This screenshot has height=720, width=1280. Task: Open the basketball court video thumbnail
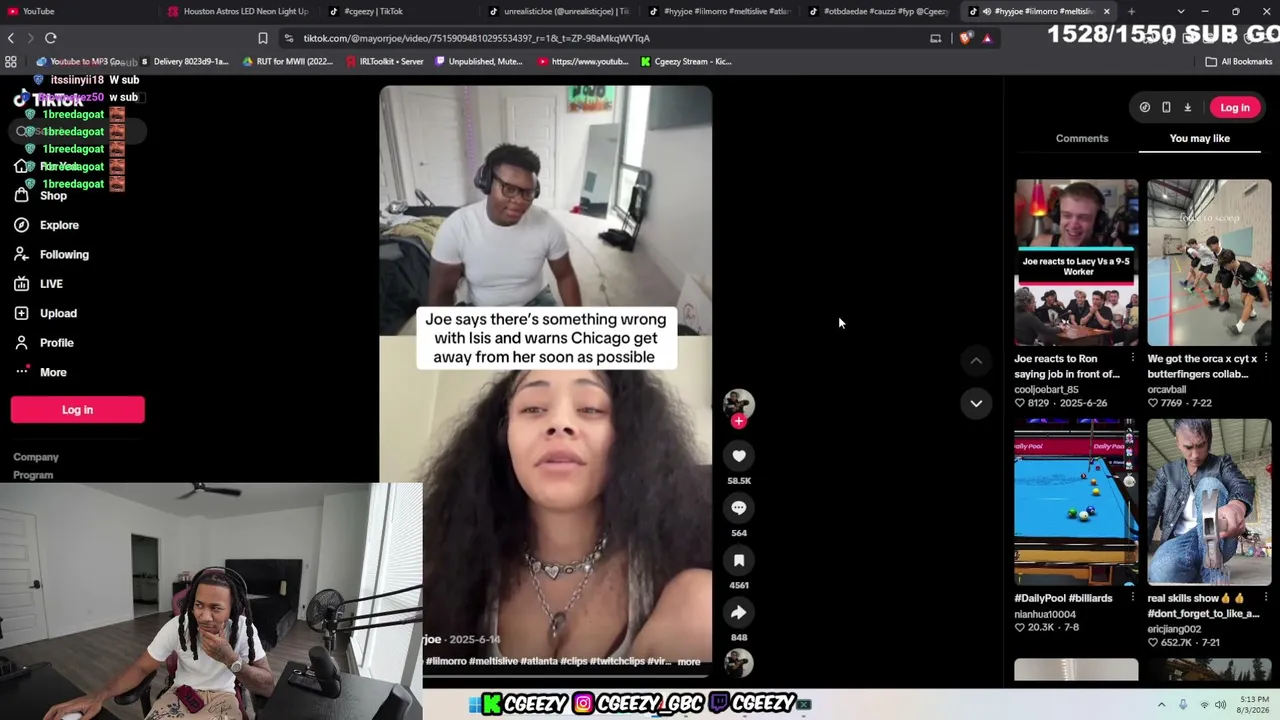[1209, 262]
